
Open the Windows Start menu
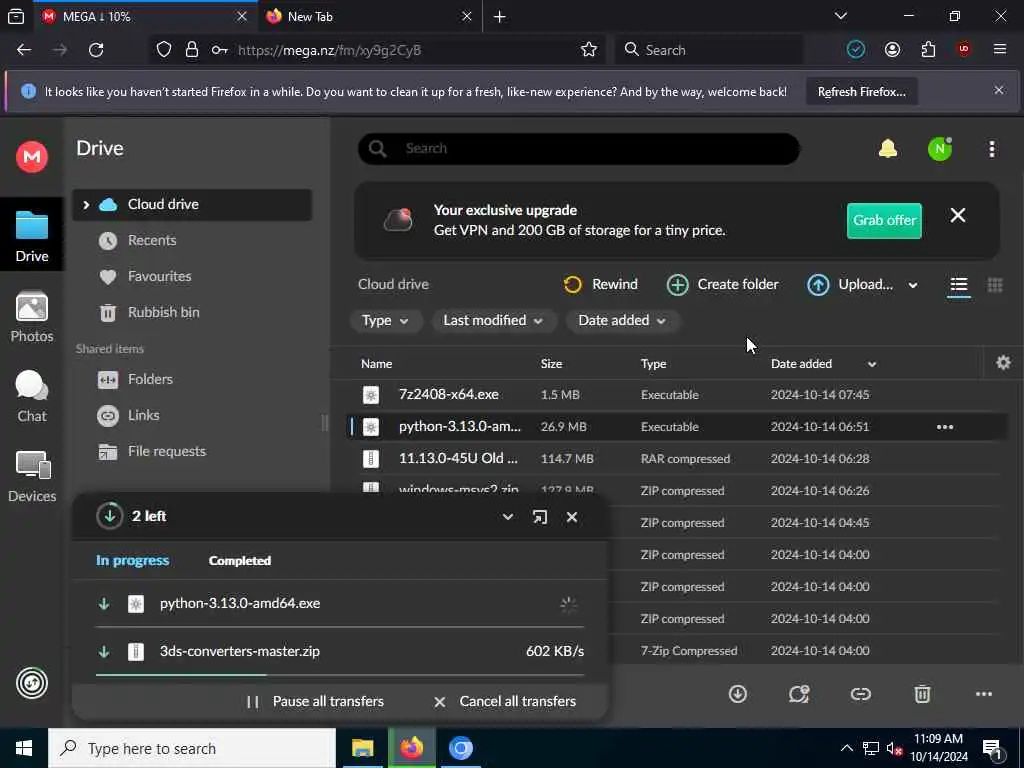[x=24, y=748]
